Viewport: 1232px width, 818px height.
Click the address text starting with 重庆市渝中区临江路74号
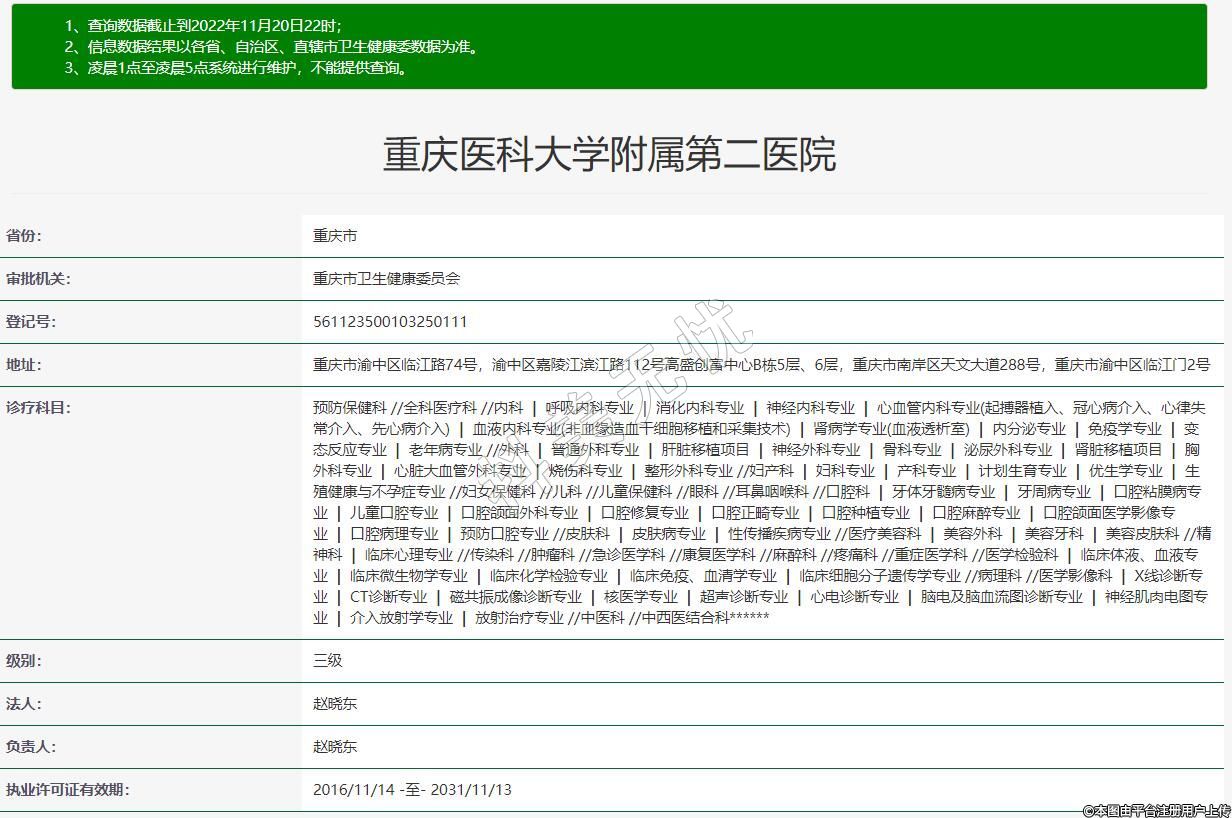tap(760, 365)
